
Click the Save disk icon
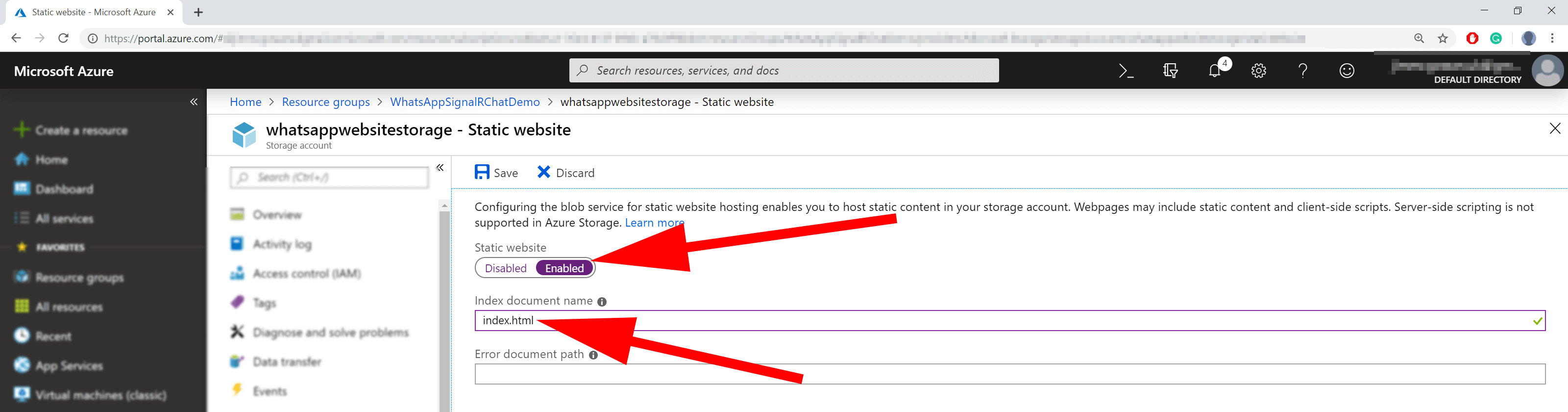click(x=482, y=172)
